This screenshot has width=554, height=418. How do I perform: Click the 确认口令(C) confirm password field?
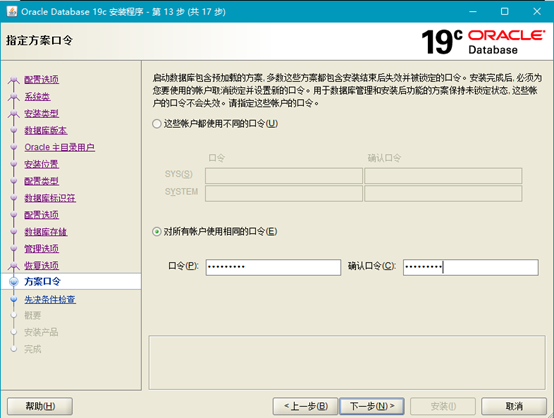tap(471, 267)
